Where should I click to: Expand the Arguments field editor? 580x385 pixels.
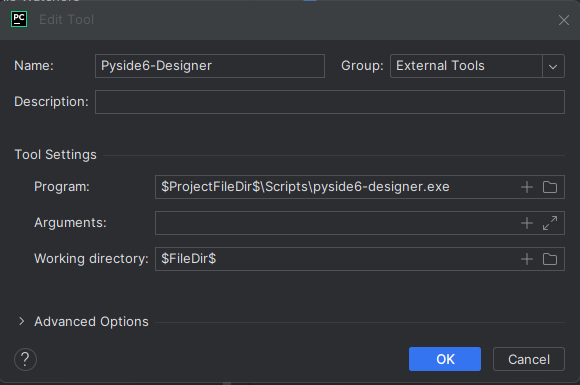[550, 223]
